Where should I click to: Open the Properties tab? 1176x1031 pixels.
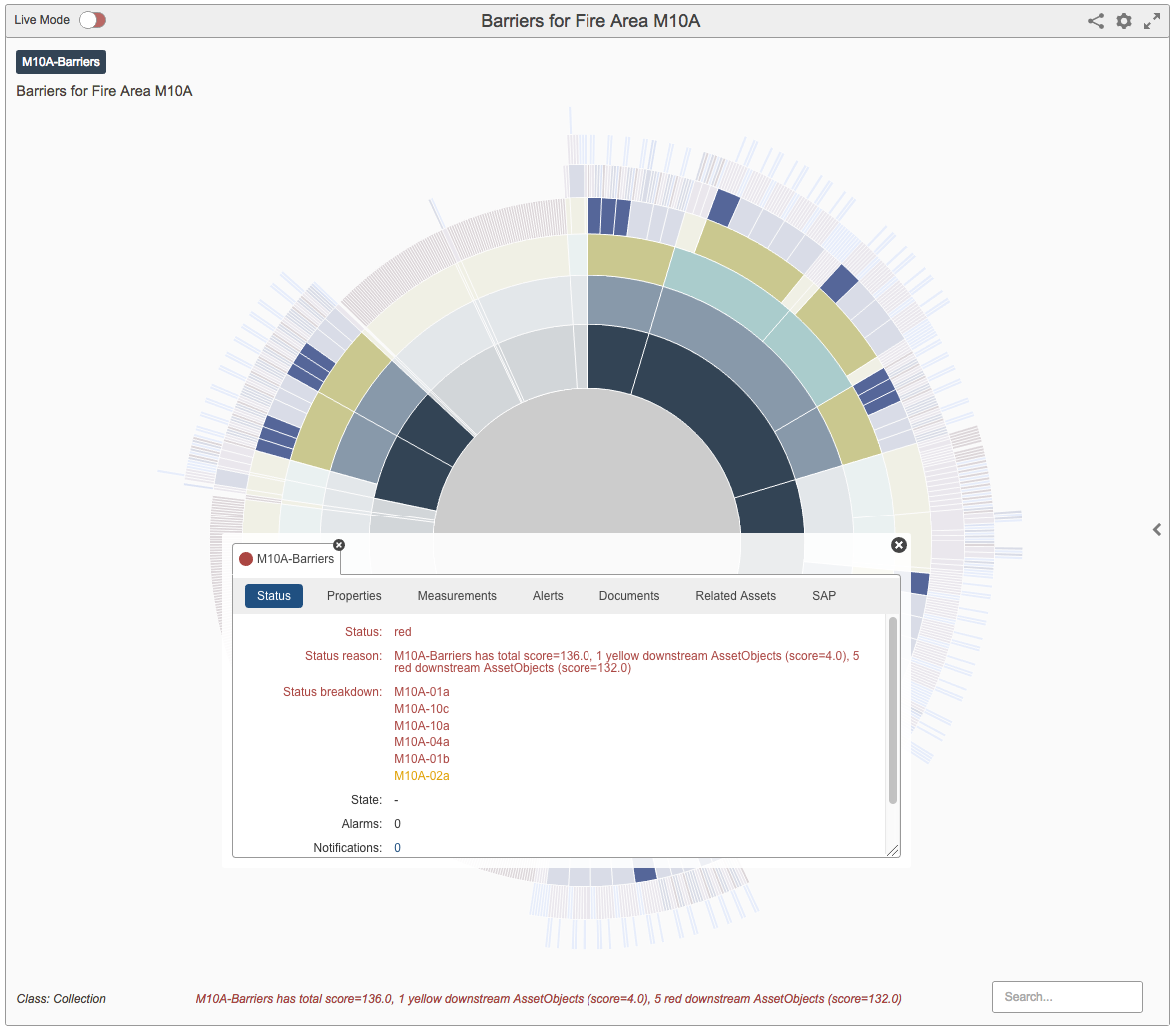pyautogui.click(x=354, y=596)
